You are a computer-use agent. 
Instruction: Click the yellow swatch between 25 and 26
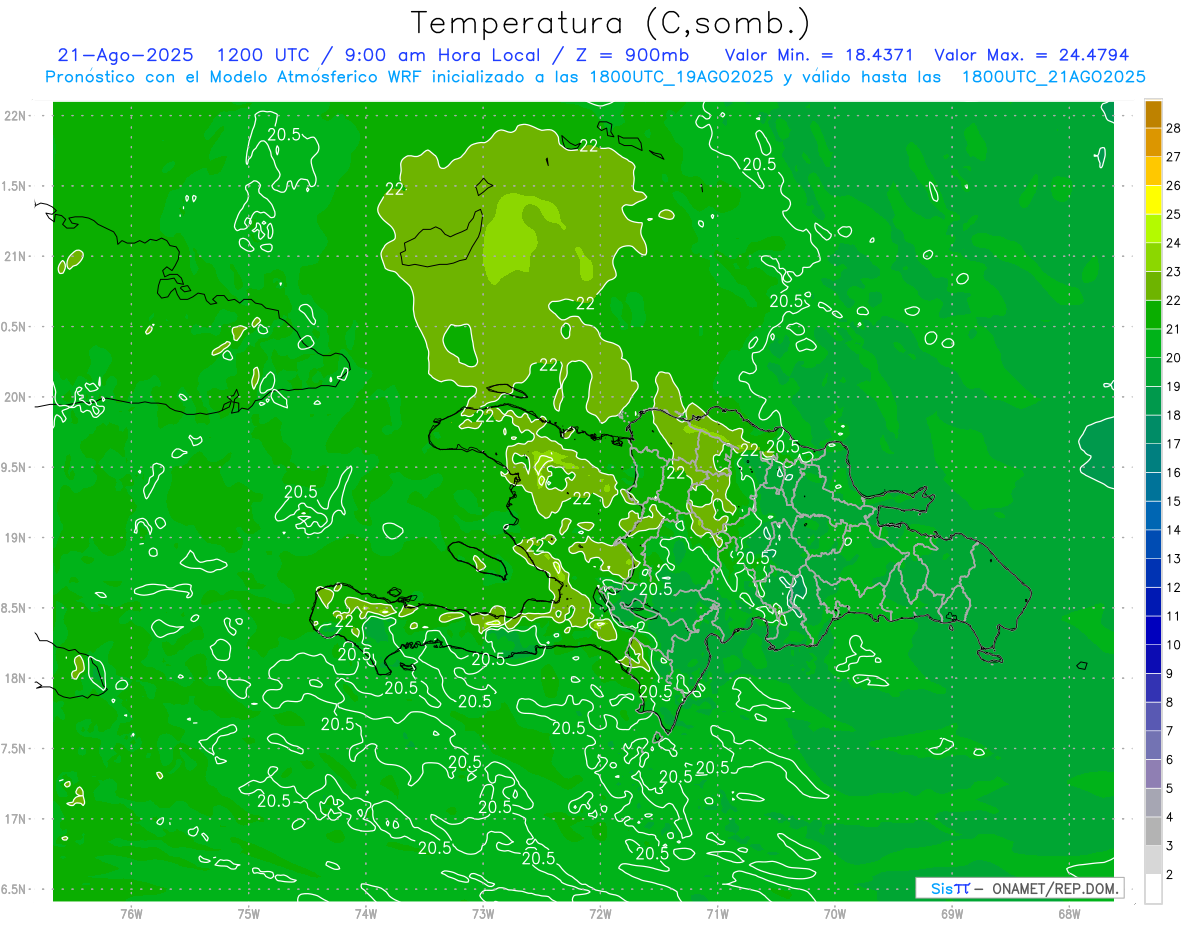[1153, 200]
